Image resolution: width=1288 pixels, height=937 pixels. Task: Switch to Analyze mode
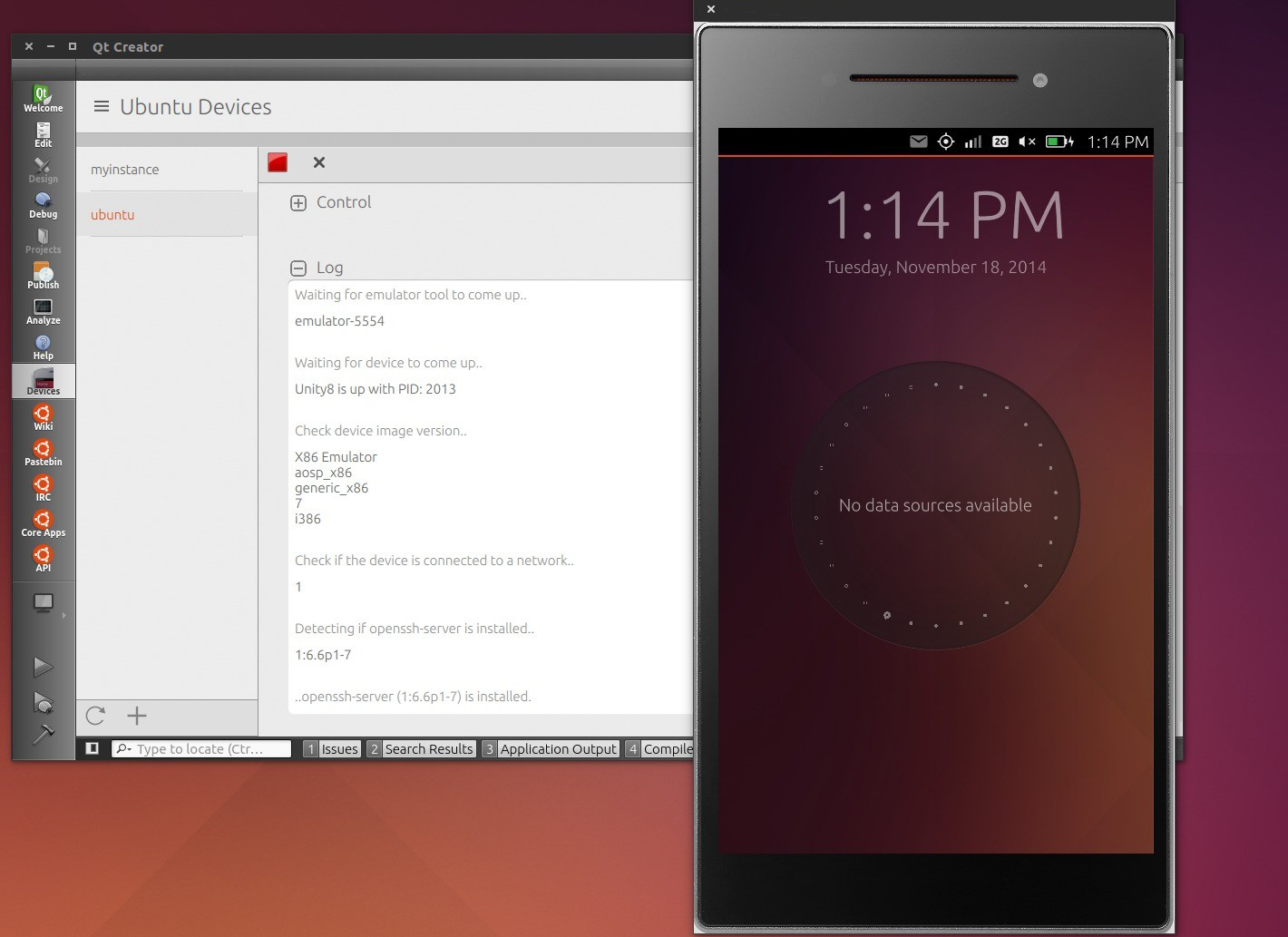[x=43, y=311]
